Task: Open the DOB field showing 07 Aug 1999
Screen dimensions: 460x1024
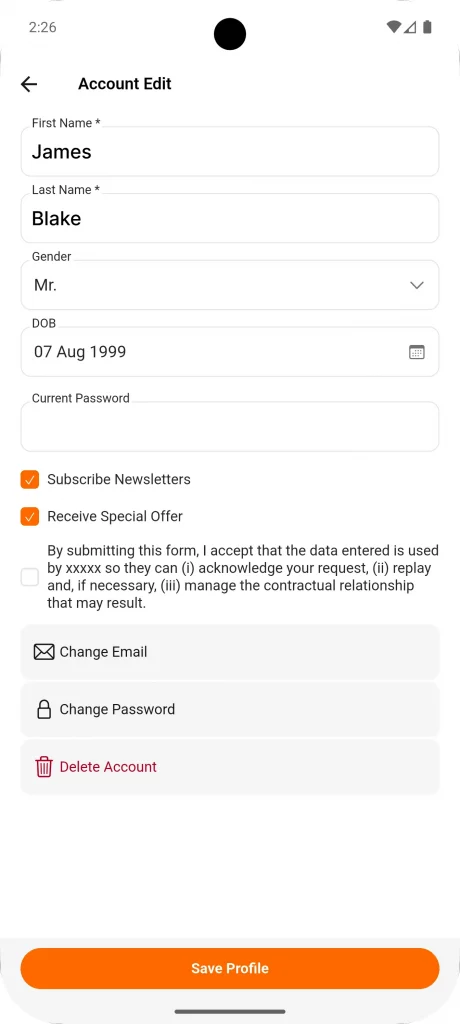Action: coord(230,351)
